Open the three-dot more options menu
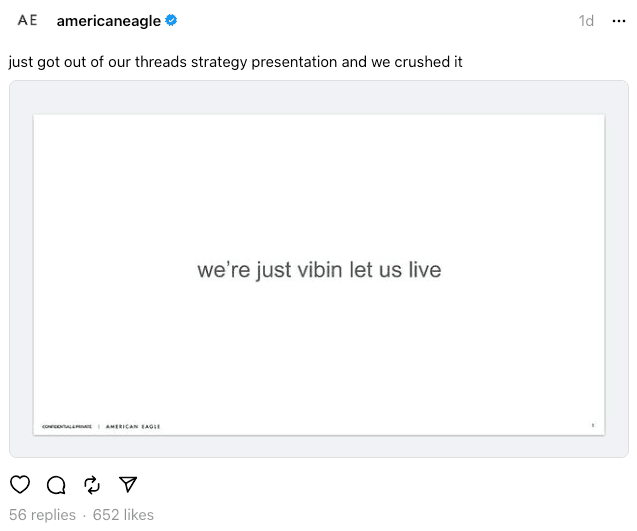Image resolution: width=637 pixels, height=531 pixels. click(x=619, y=21)
